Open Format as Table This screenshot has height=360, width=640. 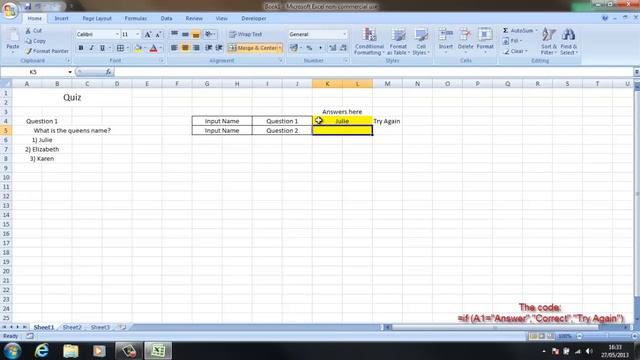(x=398, y=41)
